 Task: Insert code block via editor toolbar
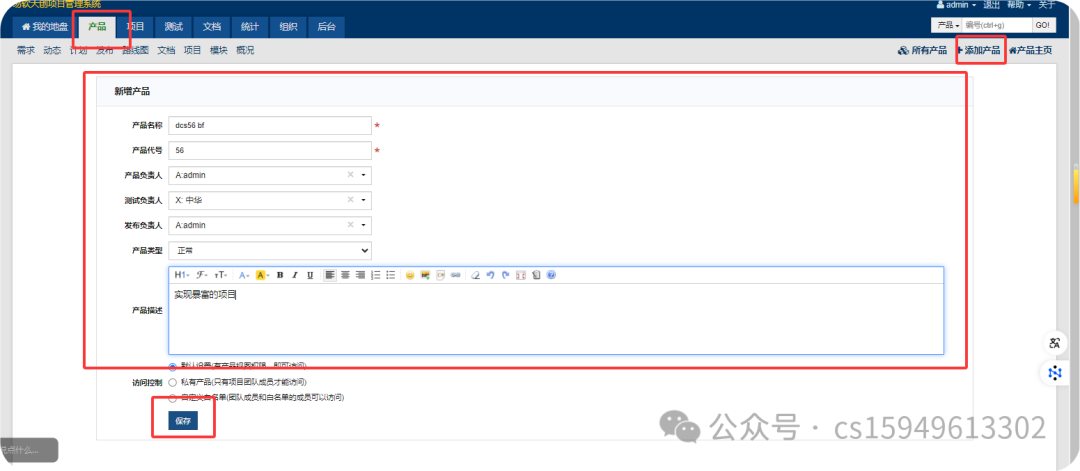click(441, 275)
